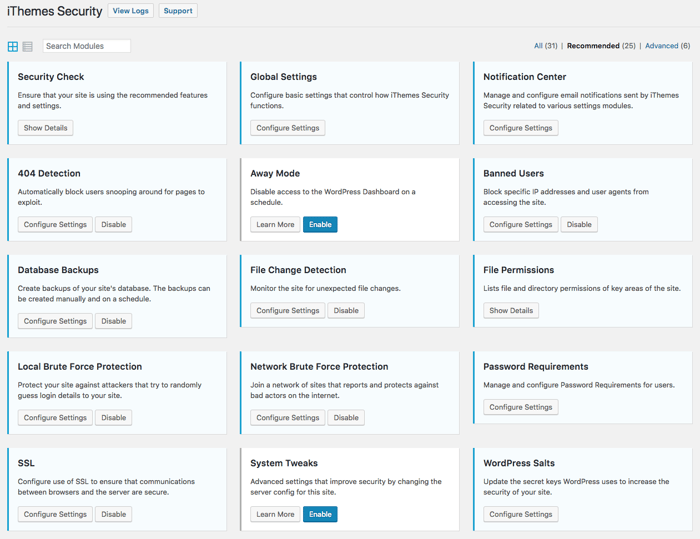Configure Settings for Database Backups
This screenshot has width=700, height=539.
55,321
